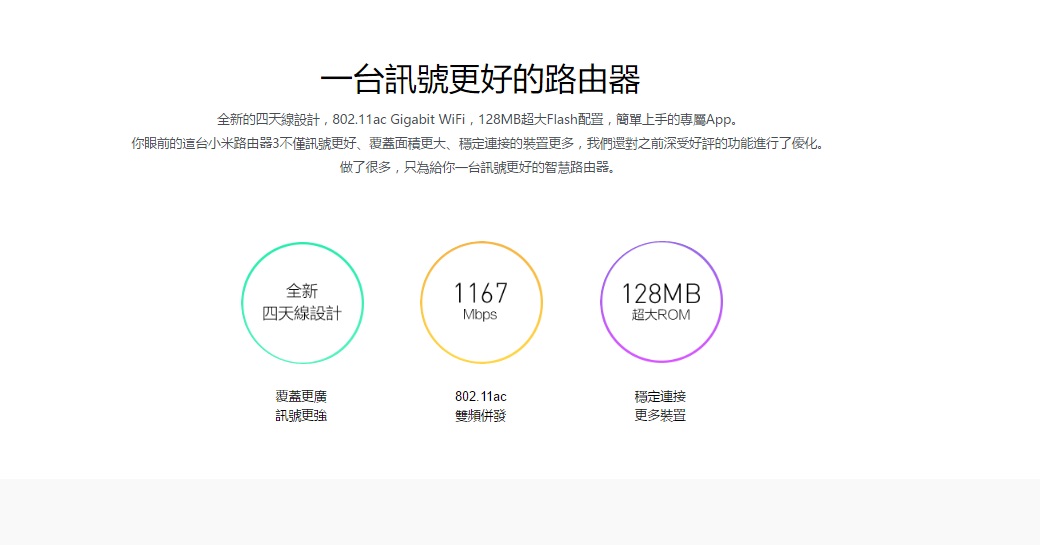Click '全新' text inside the green circle
Viewport: 1040px width, 545px height.
point(301,291)
